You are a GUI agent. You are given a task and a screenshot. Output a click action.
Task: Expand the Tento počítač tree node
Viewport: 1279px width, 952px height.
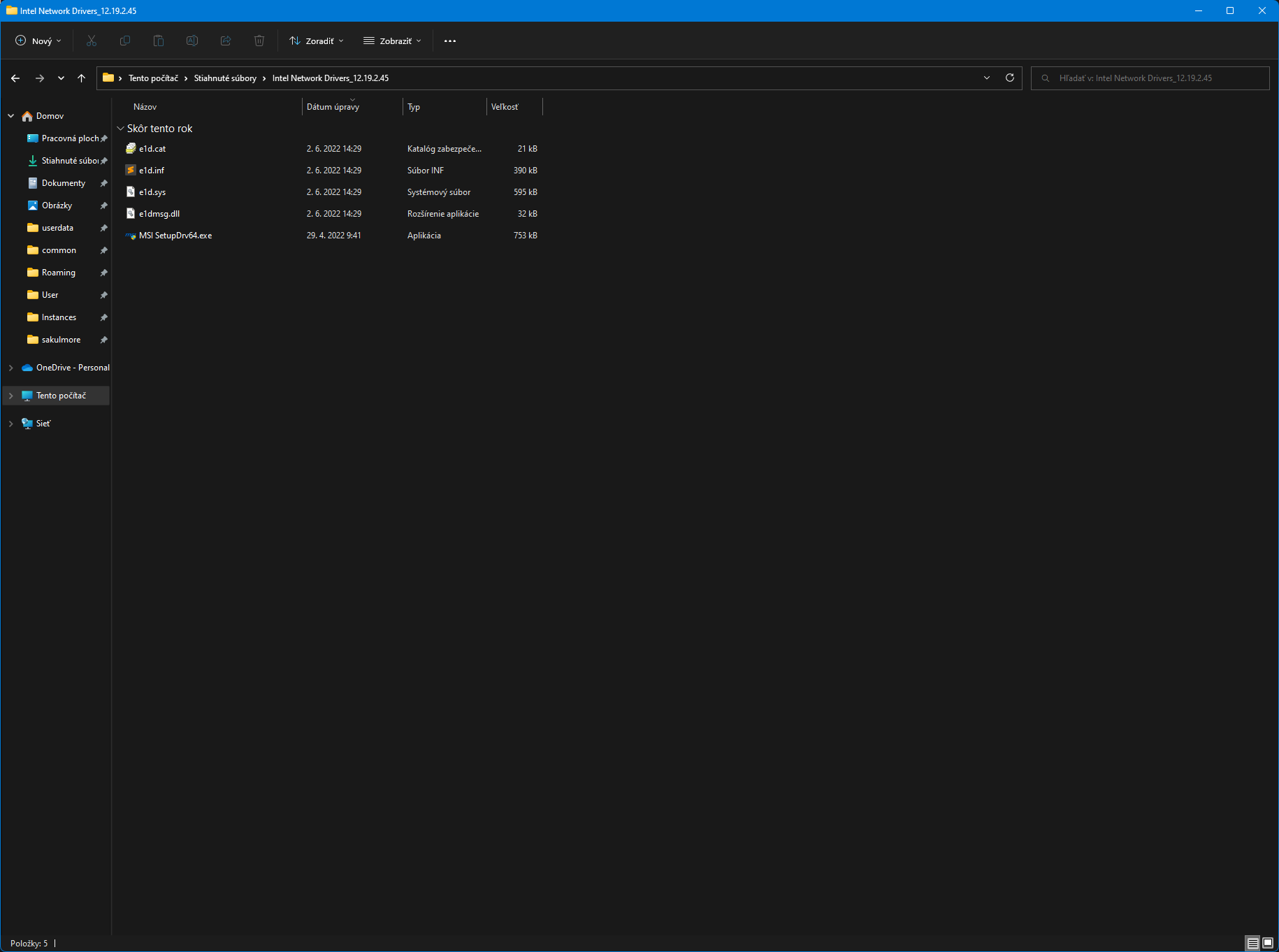coord(10,396)
